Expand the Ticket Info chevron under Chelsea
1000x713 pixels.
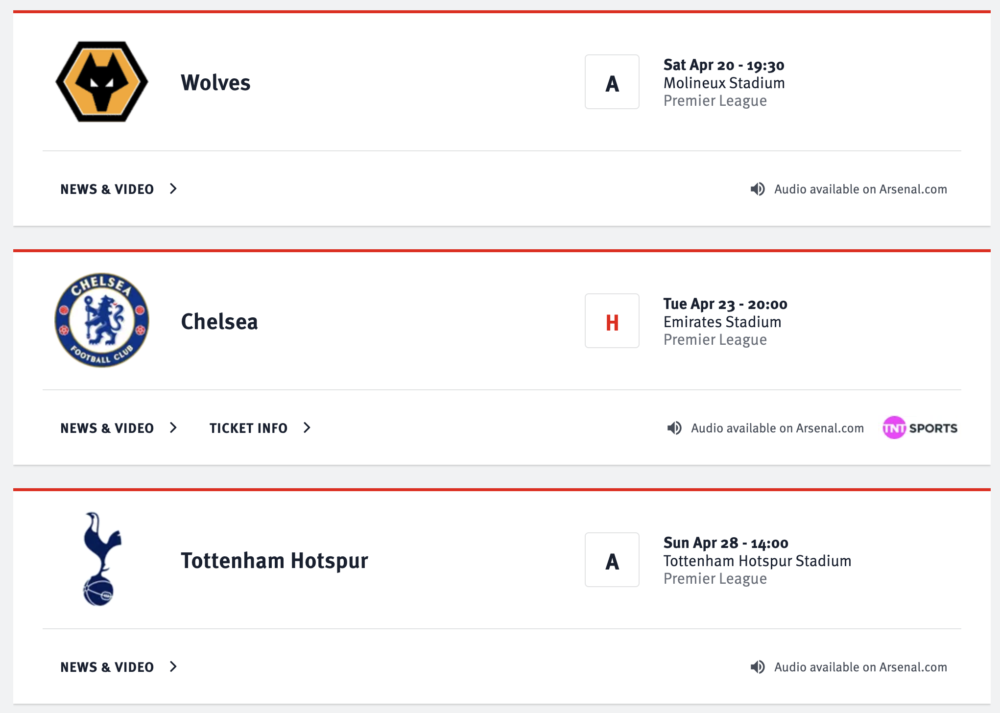(307, 428)
